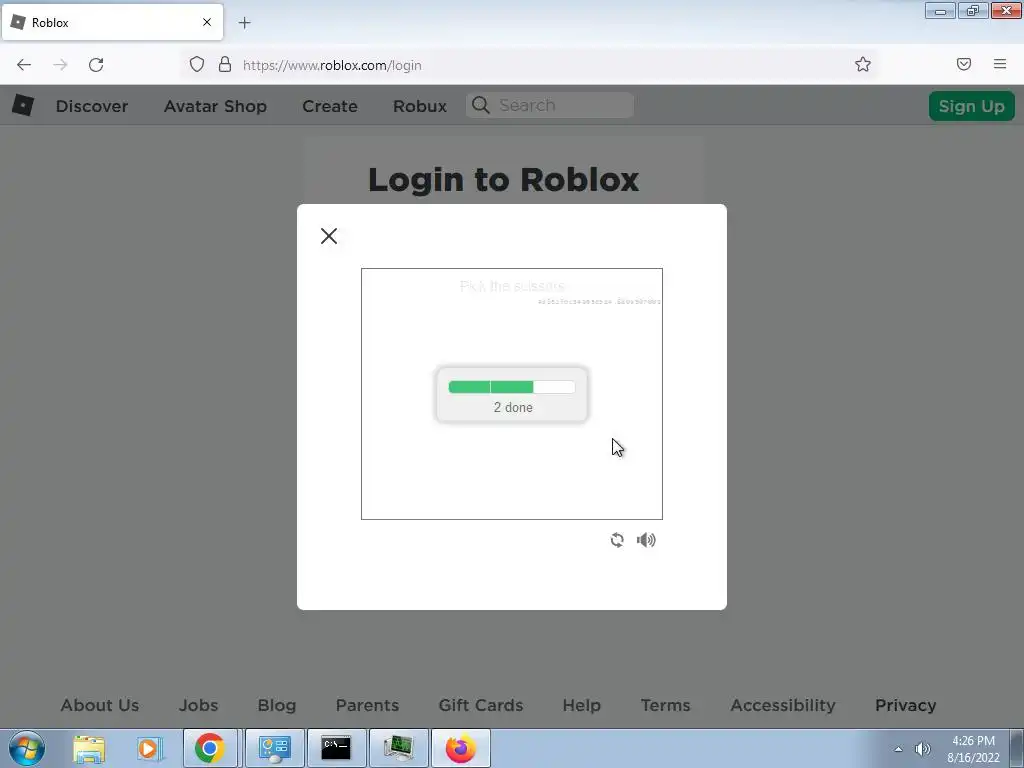Screen dimensions: 1024x768
Task: Open Firefox hamburger application menu
Action: click(x=1000, y=64)
